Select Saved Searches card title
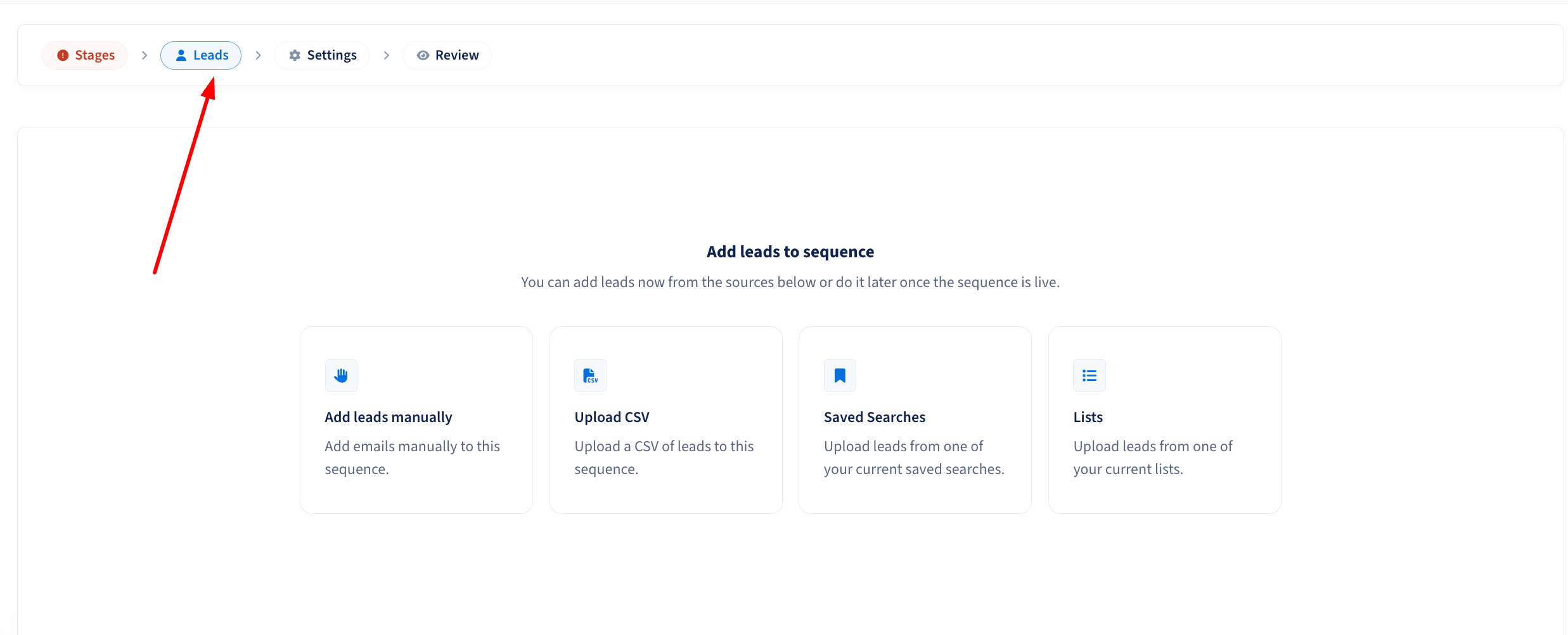This screenshot has width=1568, height=635. click(x=875, y=417)
